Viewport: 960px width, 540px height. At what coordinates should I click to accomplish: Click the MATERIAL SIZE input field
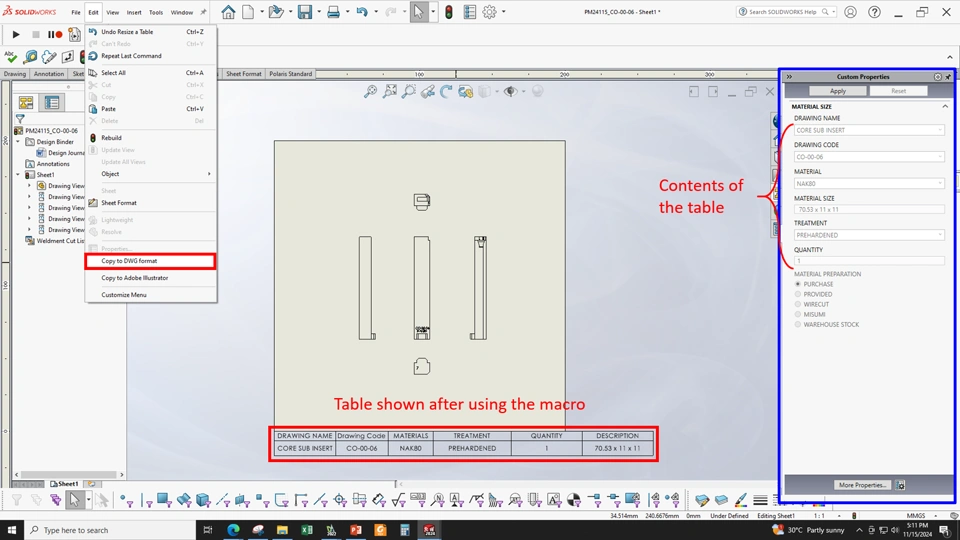[869, 209]
